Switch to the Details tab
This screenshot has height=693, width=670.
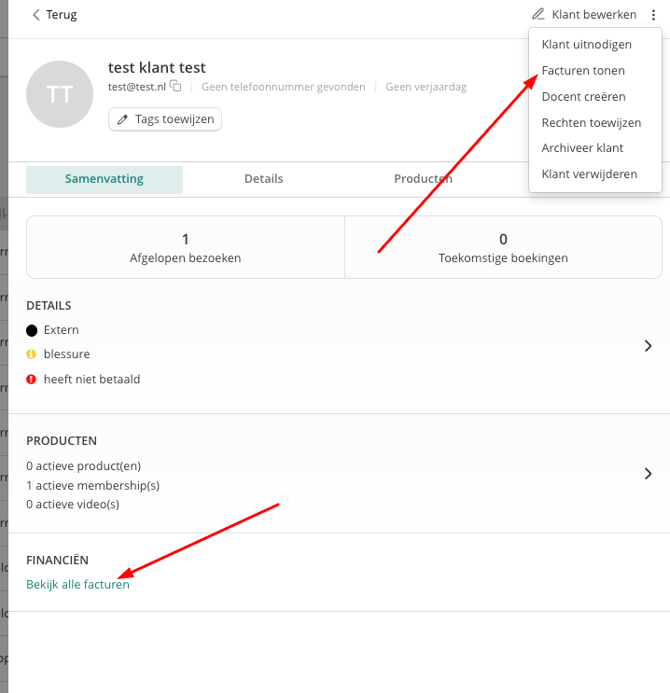point(263,179)
